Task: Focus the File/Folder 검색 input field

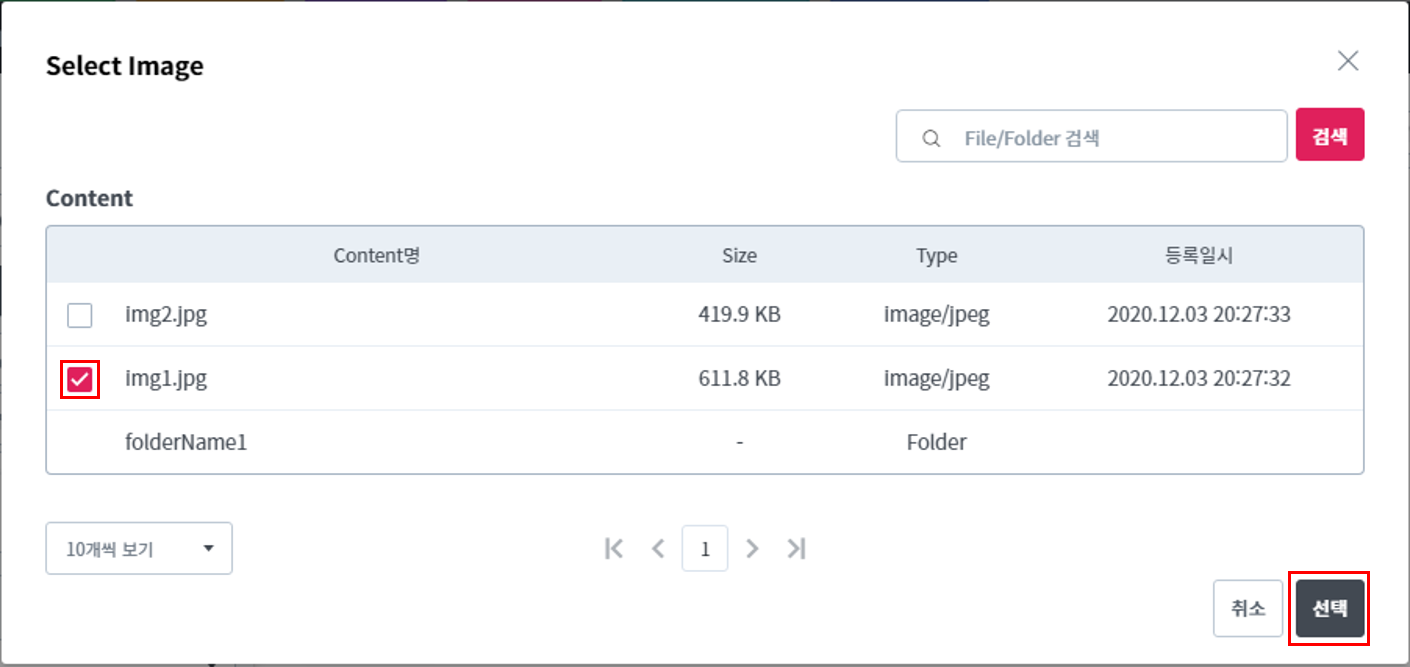Action: pyautogui.click(x=1110, y=138)
